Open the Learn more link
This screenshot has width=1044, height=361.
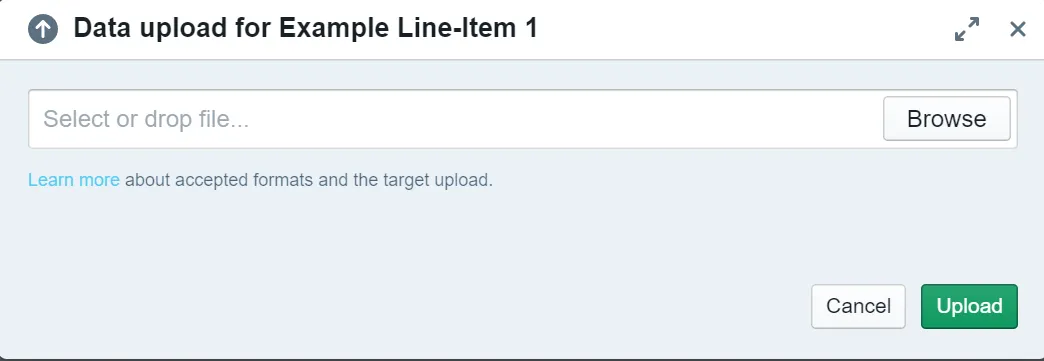point(74,180)
